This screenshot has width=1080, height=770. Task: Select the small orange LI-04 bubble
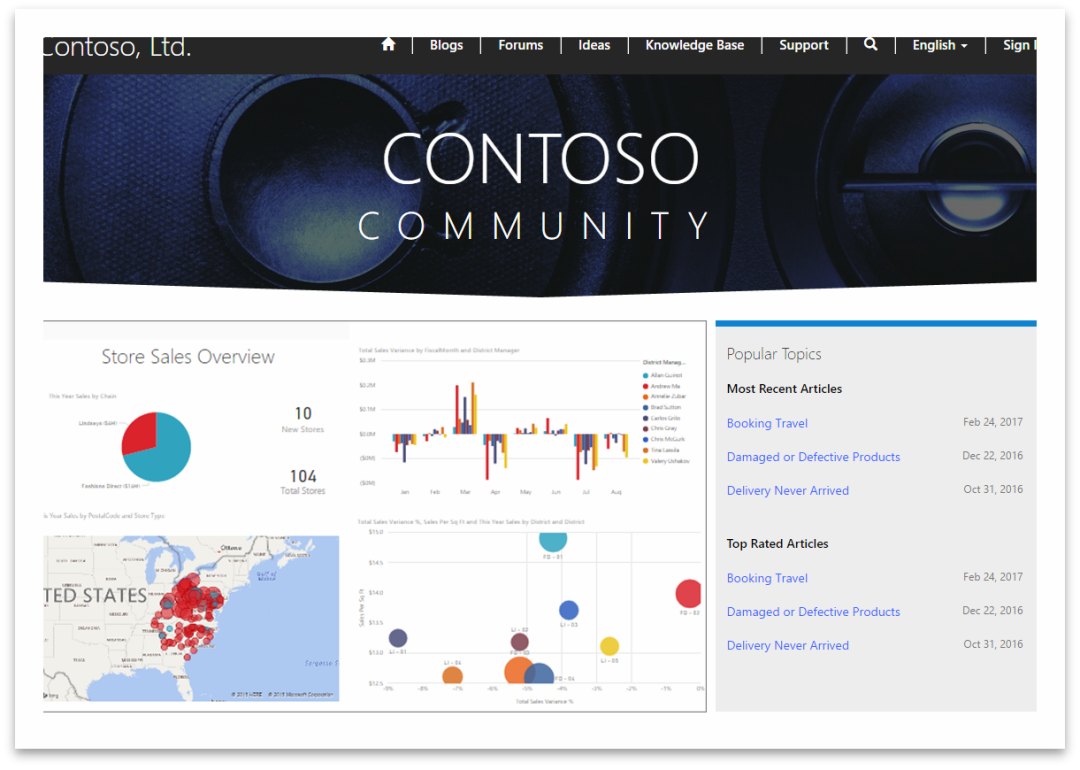point(452,676)
